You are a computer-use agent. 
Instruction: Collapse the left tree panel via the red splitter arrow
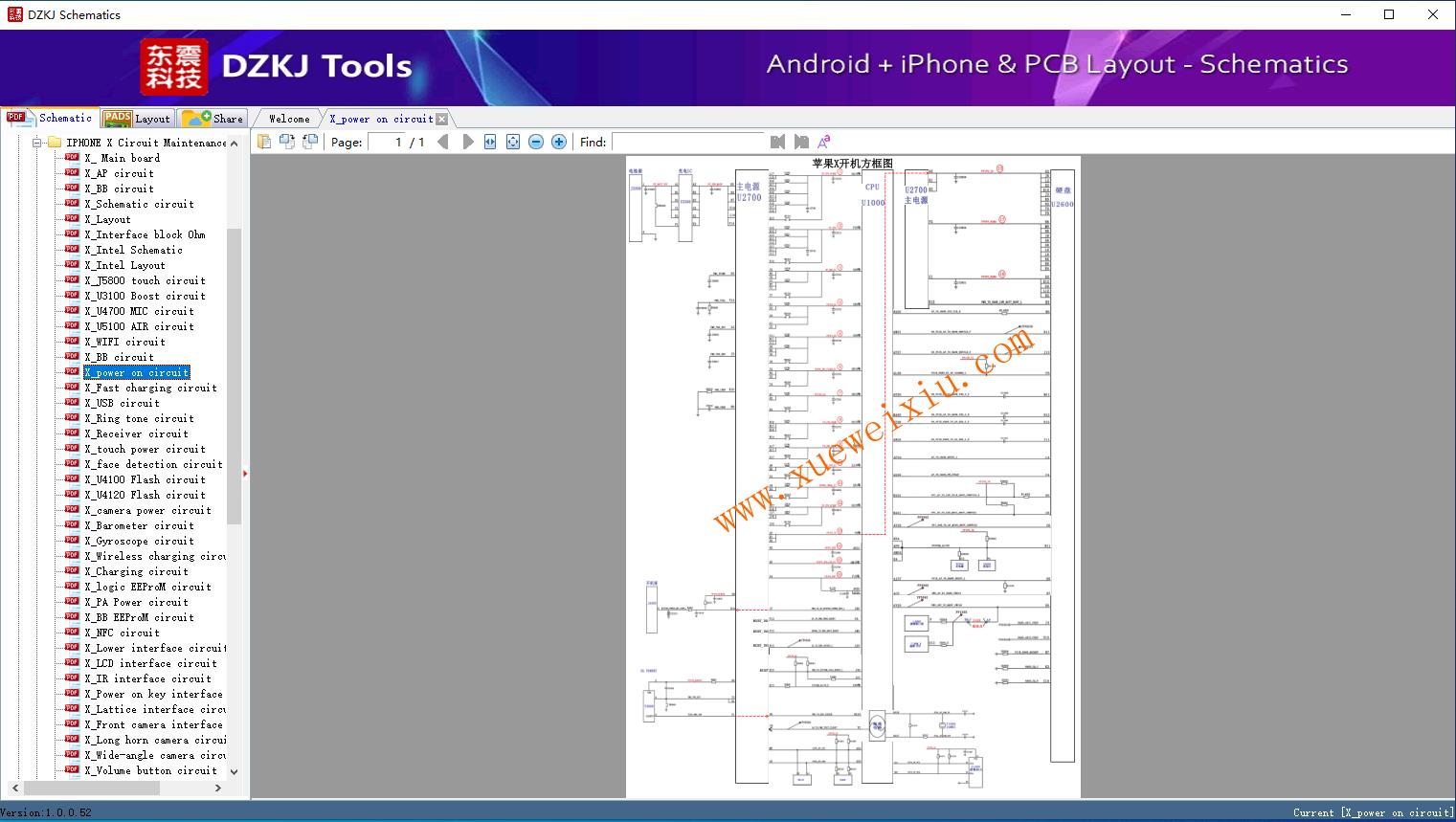click(x=245, y=473)
